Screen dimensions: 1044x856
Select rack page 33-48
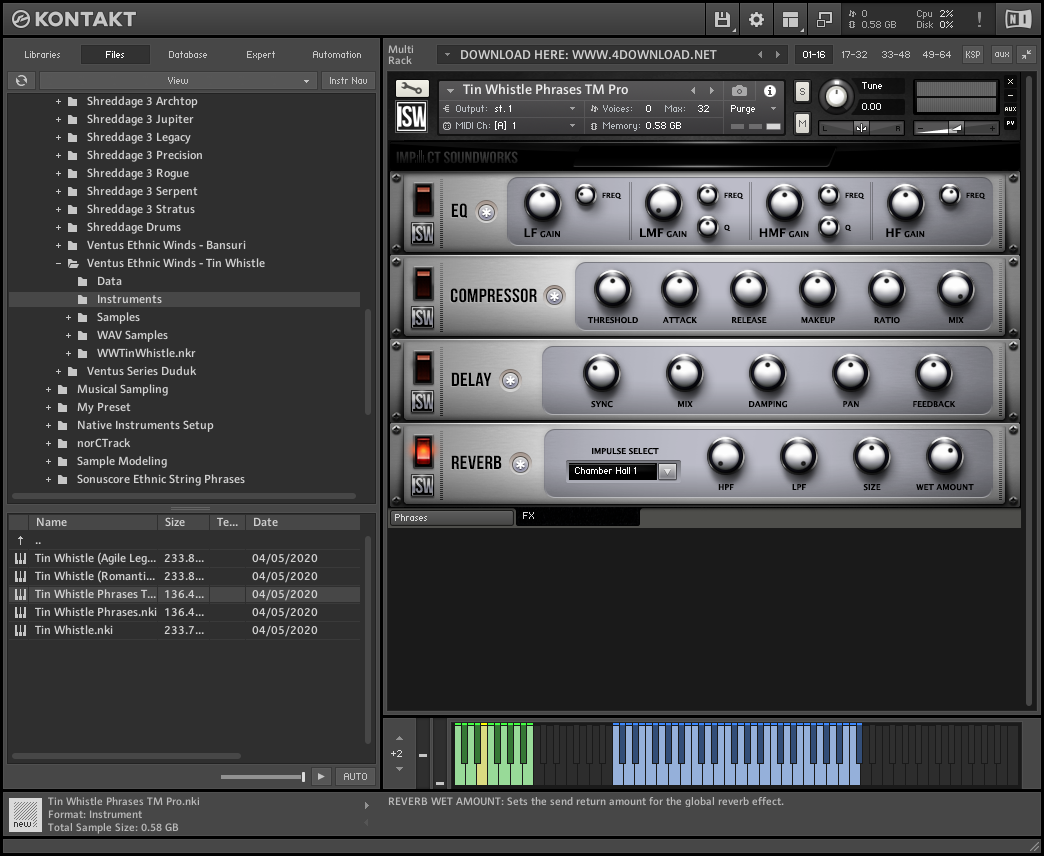(x=896, y=55)
